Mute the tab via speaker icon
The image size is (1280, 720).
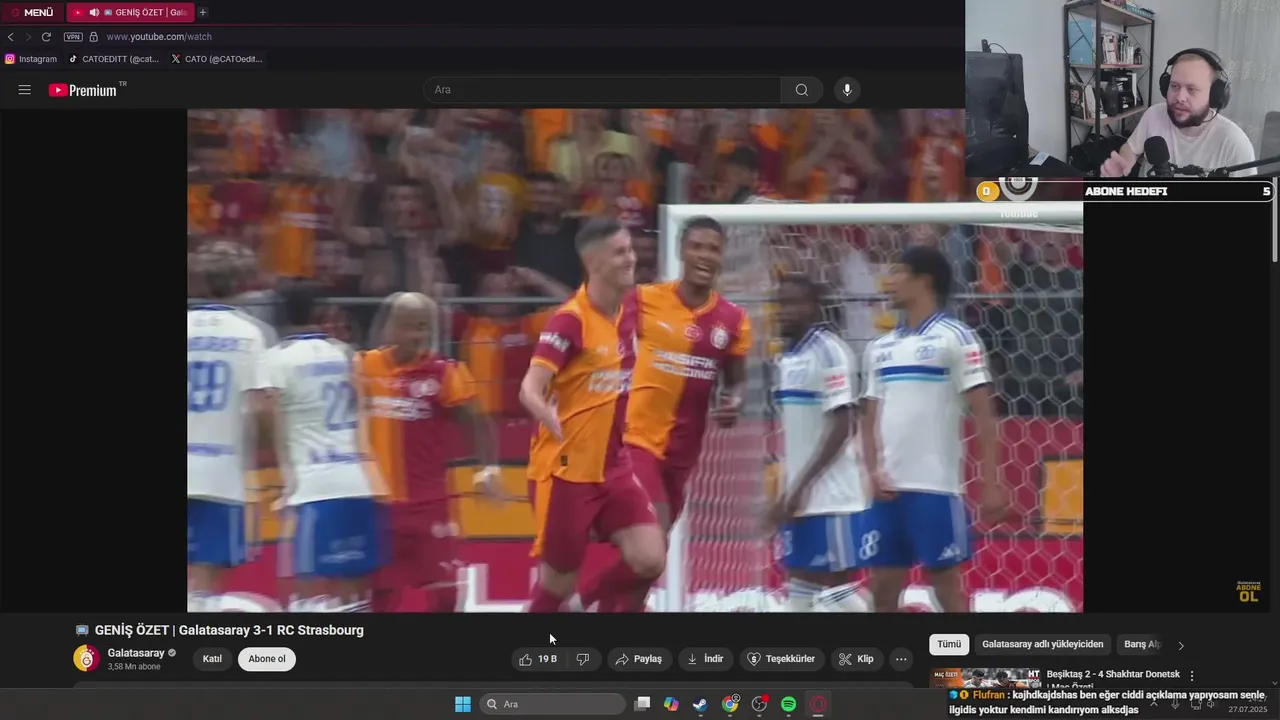pyautogui.click(x=94, y=12)
